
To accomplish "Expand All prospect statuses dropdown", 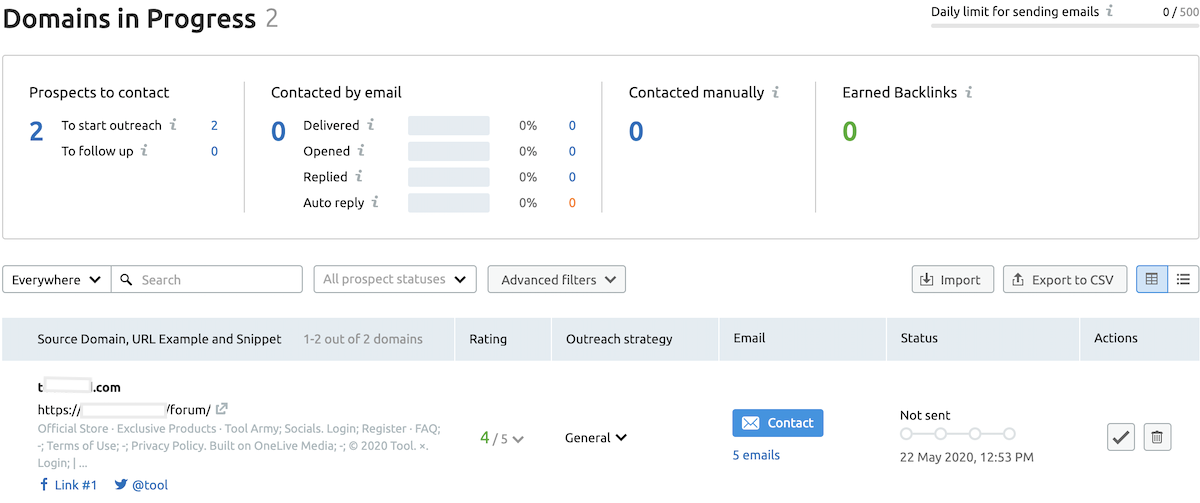I will [395, 279].
